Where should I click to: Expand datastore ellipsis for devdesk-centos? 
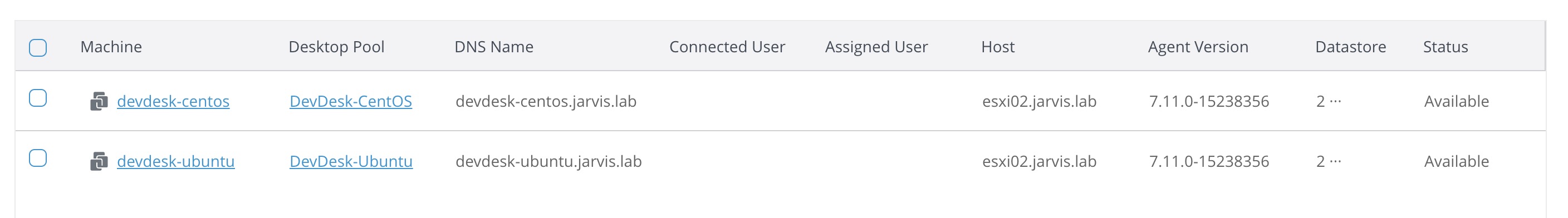click(1335, 101)
